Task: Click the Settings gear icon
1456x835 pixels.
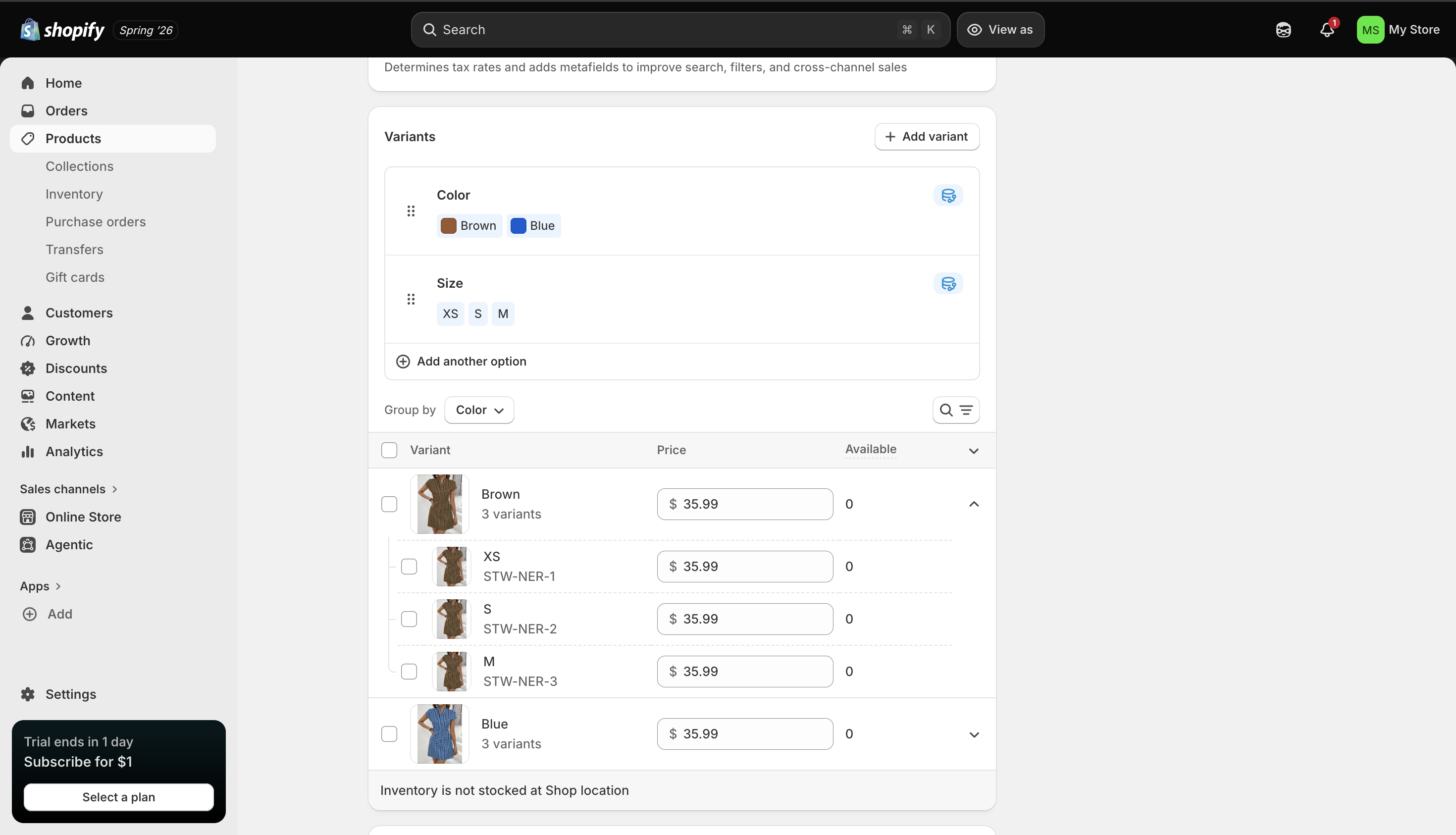Action: (x=28, y=694)
